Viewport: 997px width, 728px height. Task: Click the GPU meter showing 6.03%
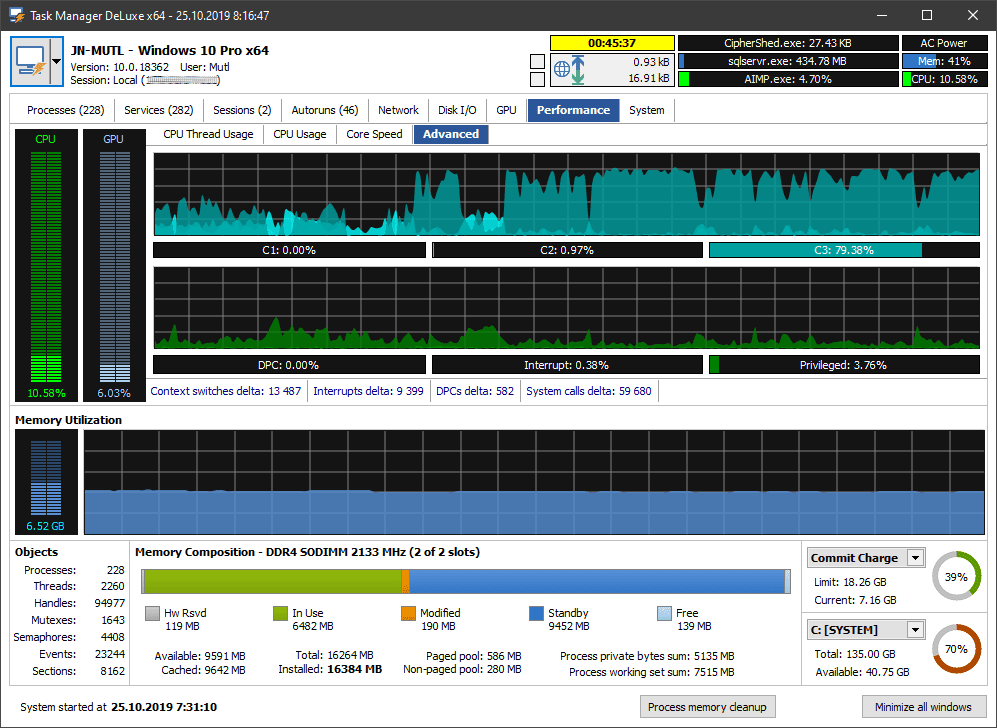pyautogui.click(x=112, y=265)
